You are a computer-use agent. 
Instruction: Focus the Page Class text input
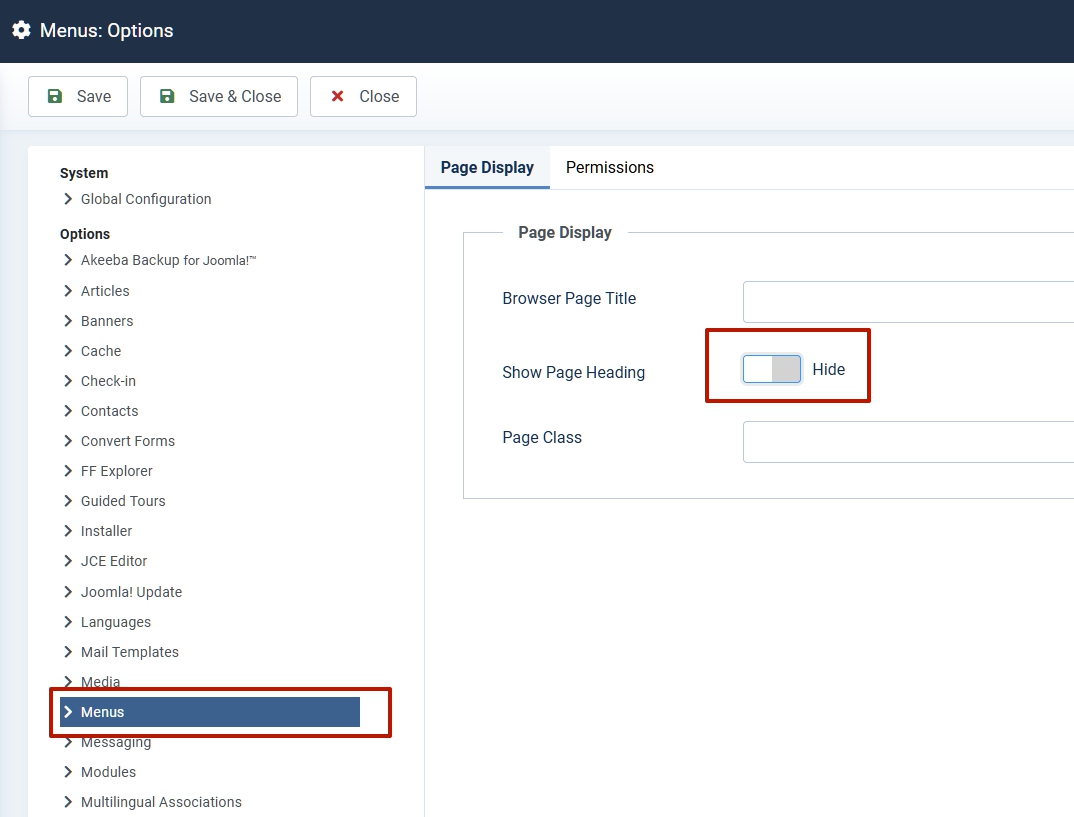pyautogui.click(x=907, y=441)
